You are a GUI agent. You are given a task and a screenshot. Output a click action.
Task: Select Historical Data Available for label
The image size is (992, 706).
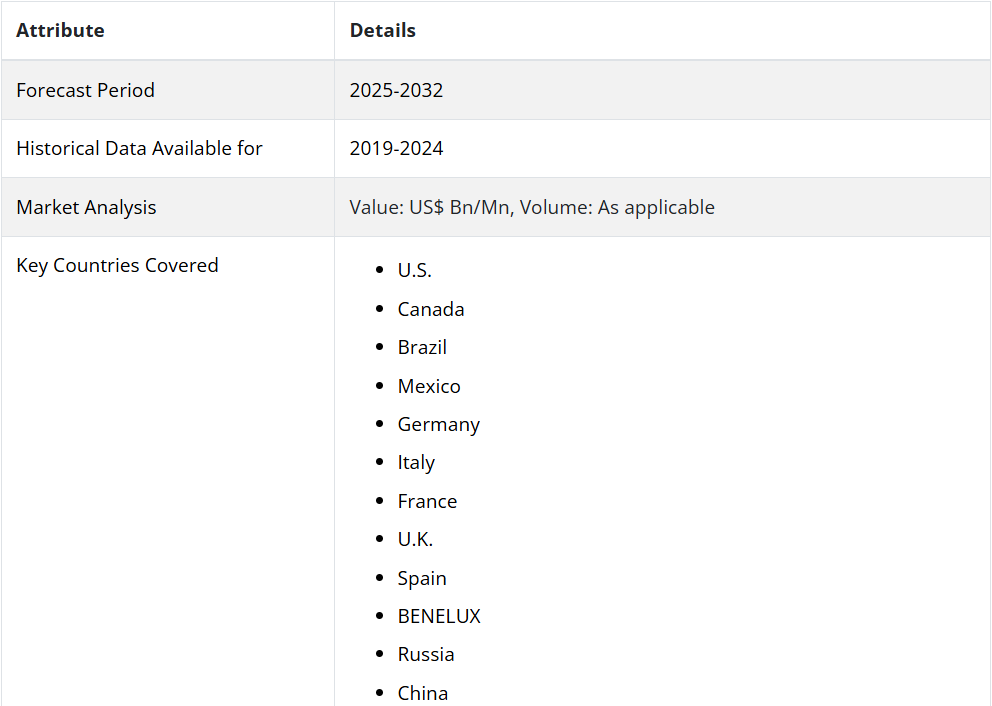tap(139, 149)
